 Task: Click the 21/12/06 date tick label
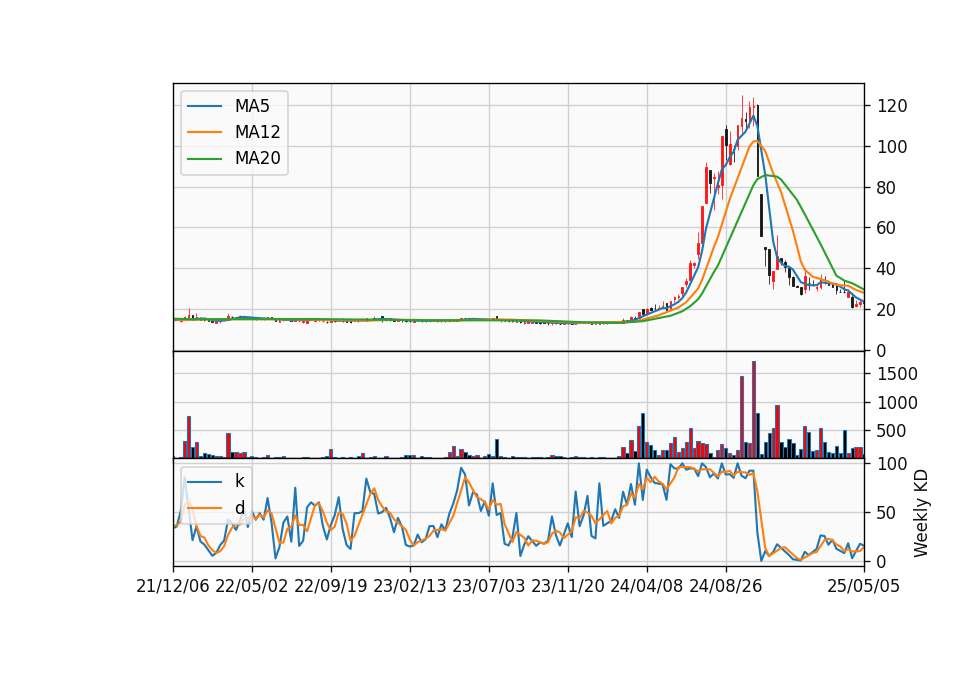pyautogui.click(x=173, y=586)
